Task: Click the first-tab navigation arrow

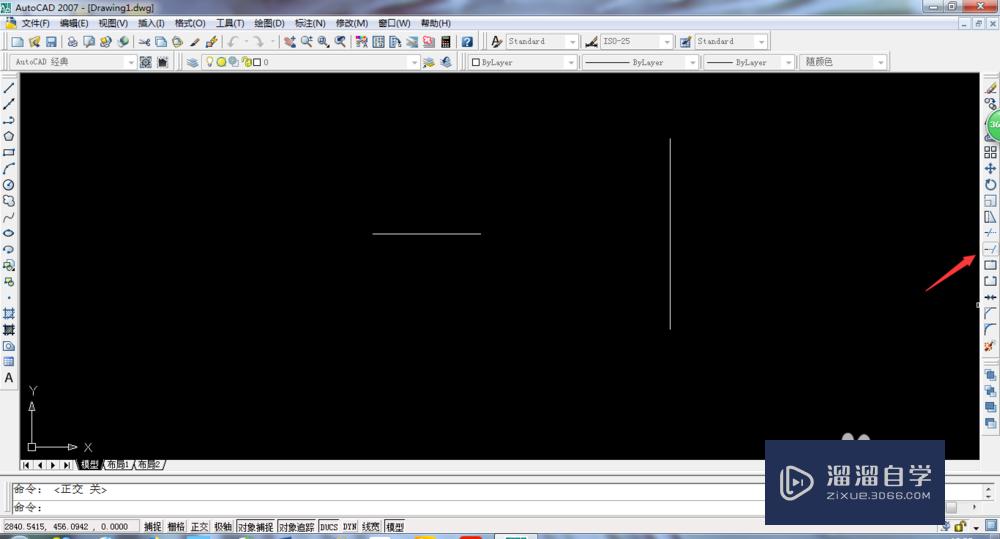Action: tap(26, 465)
